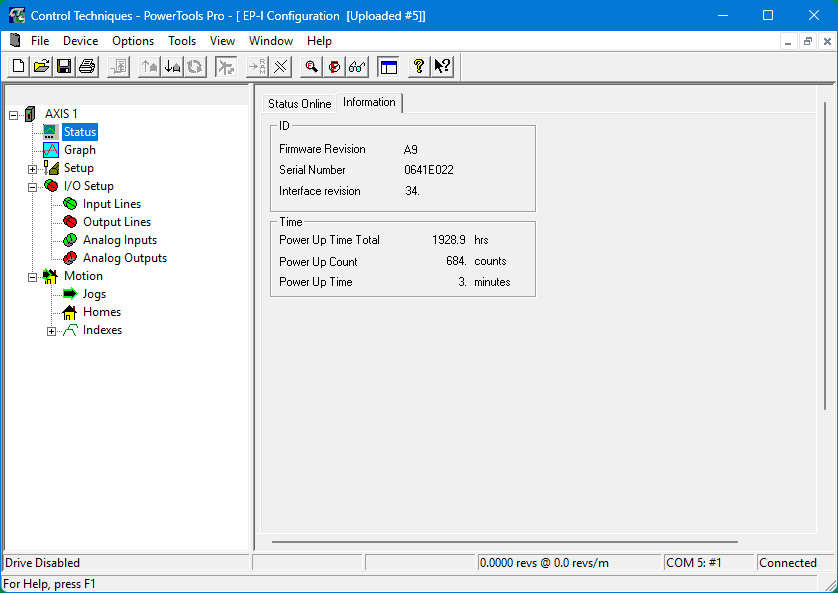Image resolution: width=838 pixels, height=593 pixels.
Task: Click the horizontal scrollbar below the panel
Action: (x=505, y=542)
